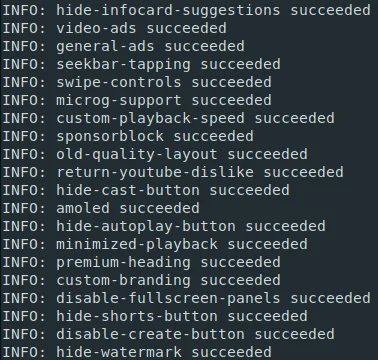Select the hide-watermark succeeded log line
The width and height of the screenshot is (378, 360).
137,352
